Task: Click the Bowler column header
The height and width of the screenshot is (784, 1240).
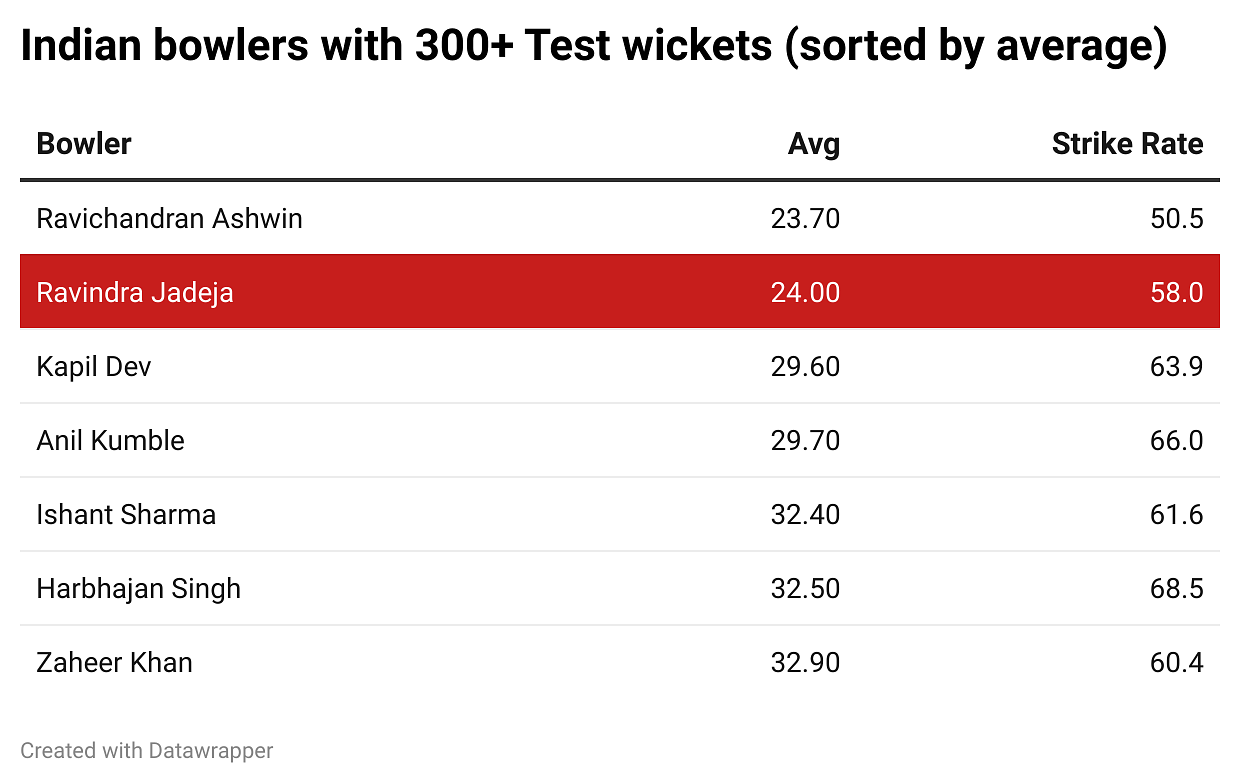Action: tap(84, 144)
